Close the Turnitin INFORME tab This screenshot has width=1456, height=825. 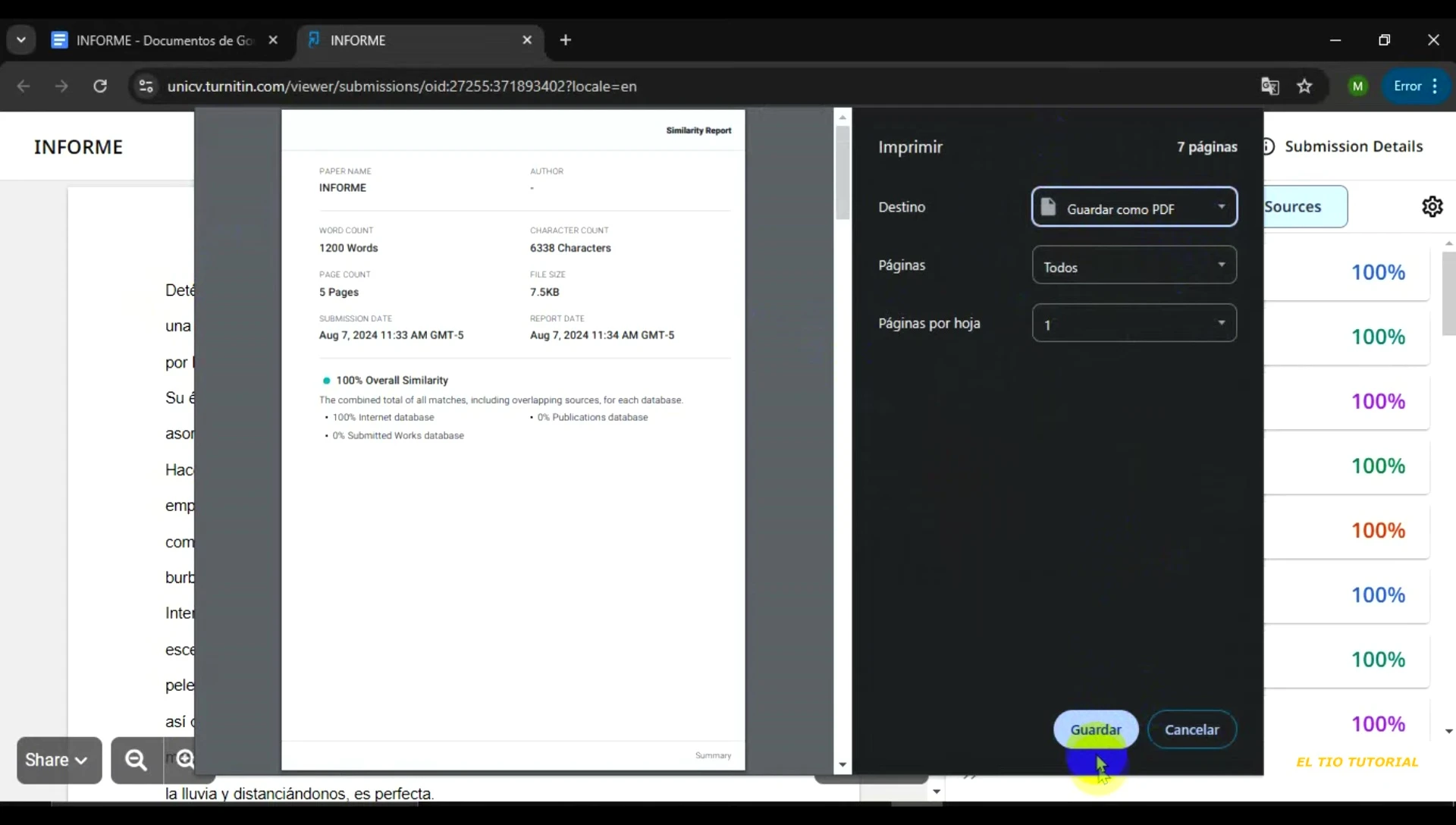click(527, 40)
